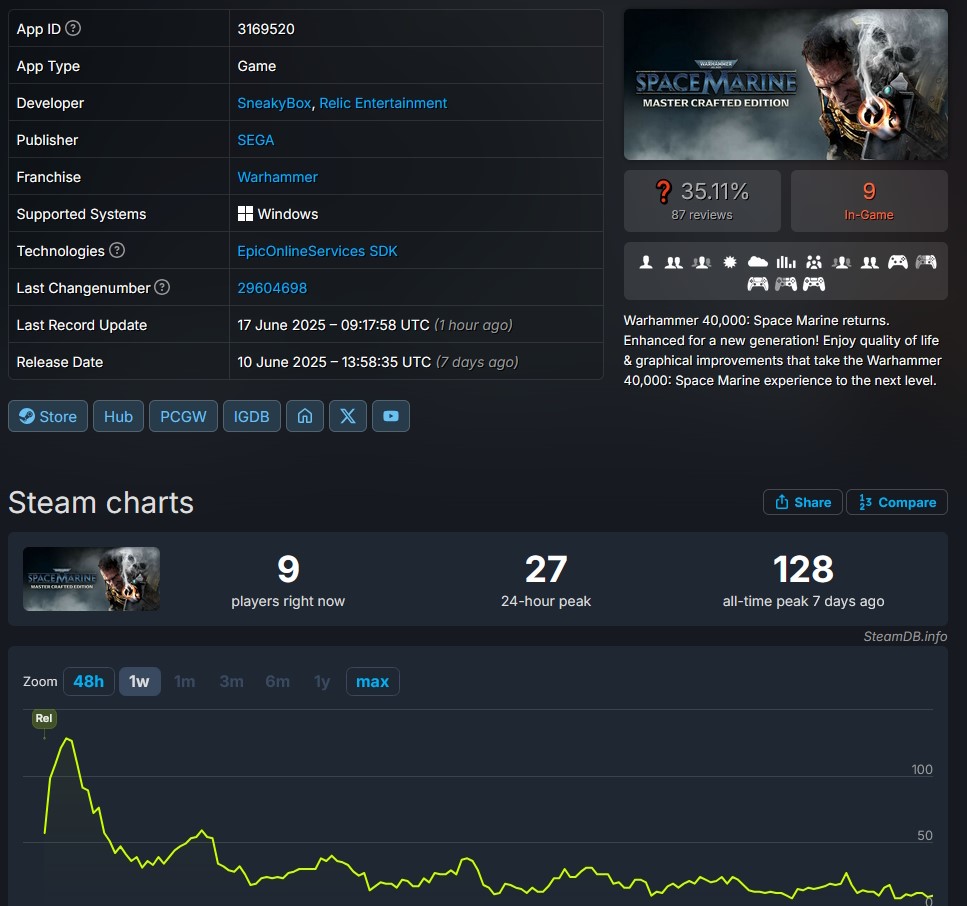Click the Steam Cloud feature icon

click(757, 262)
